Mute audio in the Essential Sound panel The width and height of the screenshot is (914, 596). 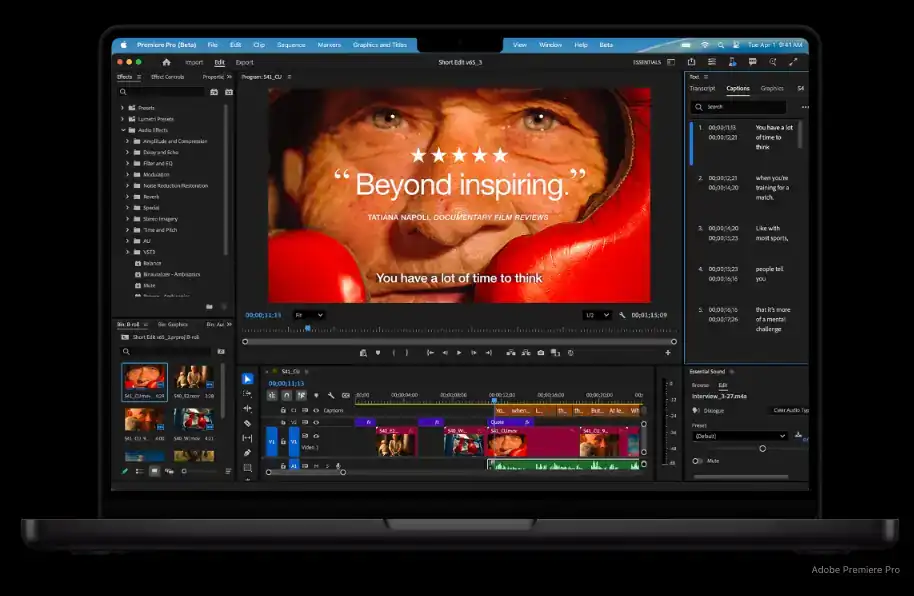697,460
